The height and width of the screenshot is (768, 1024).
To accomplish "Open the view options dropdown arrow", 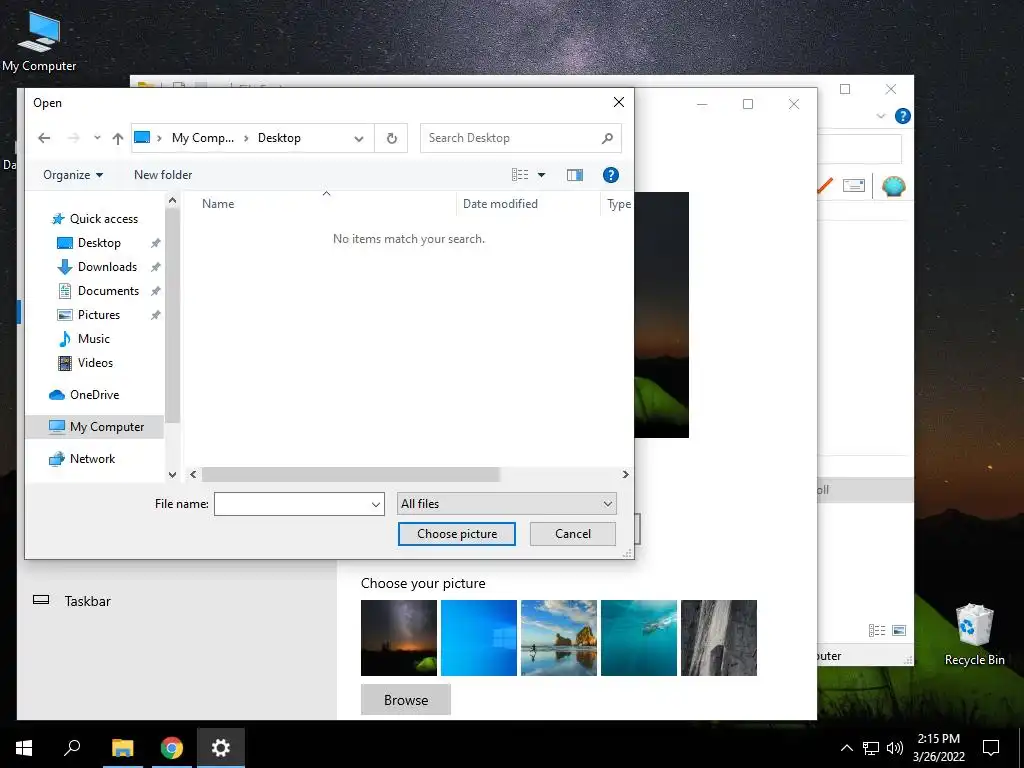I will (541, 174).
